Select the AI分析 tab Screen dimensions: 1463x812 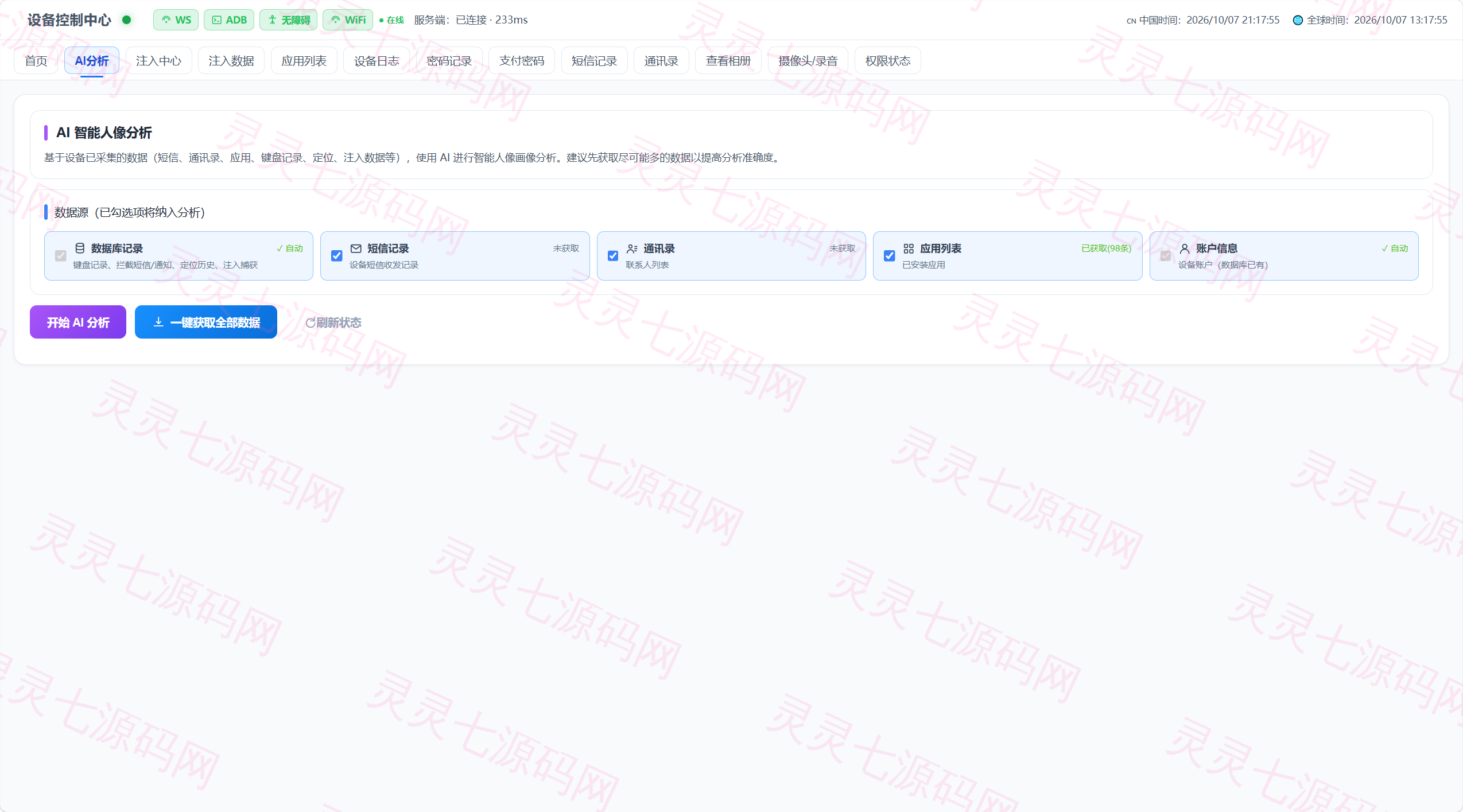pos(92,61)
